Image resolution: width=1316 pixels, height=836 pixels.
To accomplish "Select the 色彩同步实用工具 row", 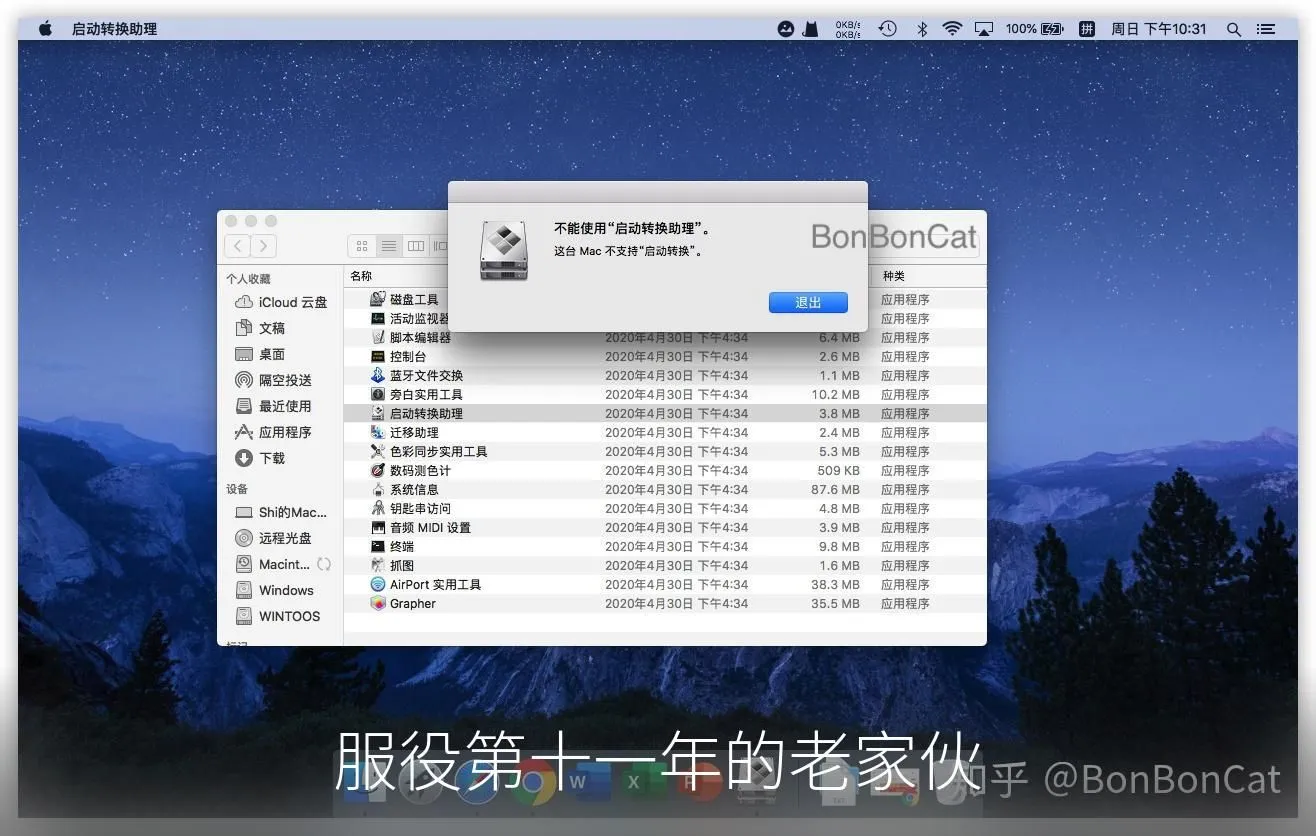I will tap(665, 451).
